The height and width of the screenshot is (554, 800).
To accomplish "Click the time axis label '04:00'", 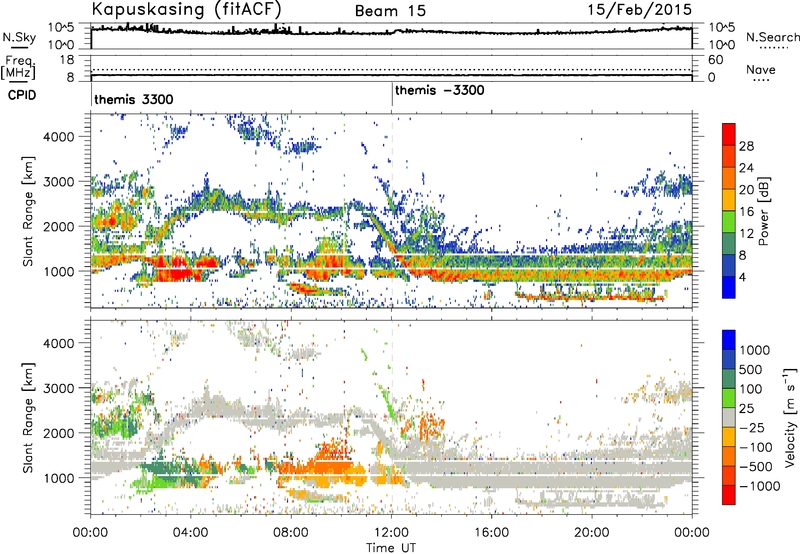I will coord(191,533).
